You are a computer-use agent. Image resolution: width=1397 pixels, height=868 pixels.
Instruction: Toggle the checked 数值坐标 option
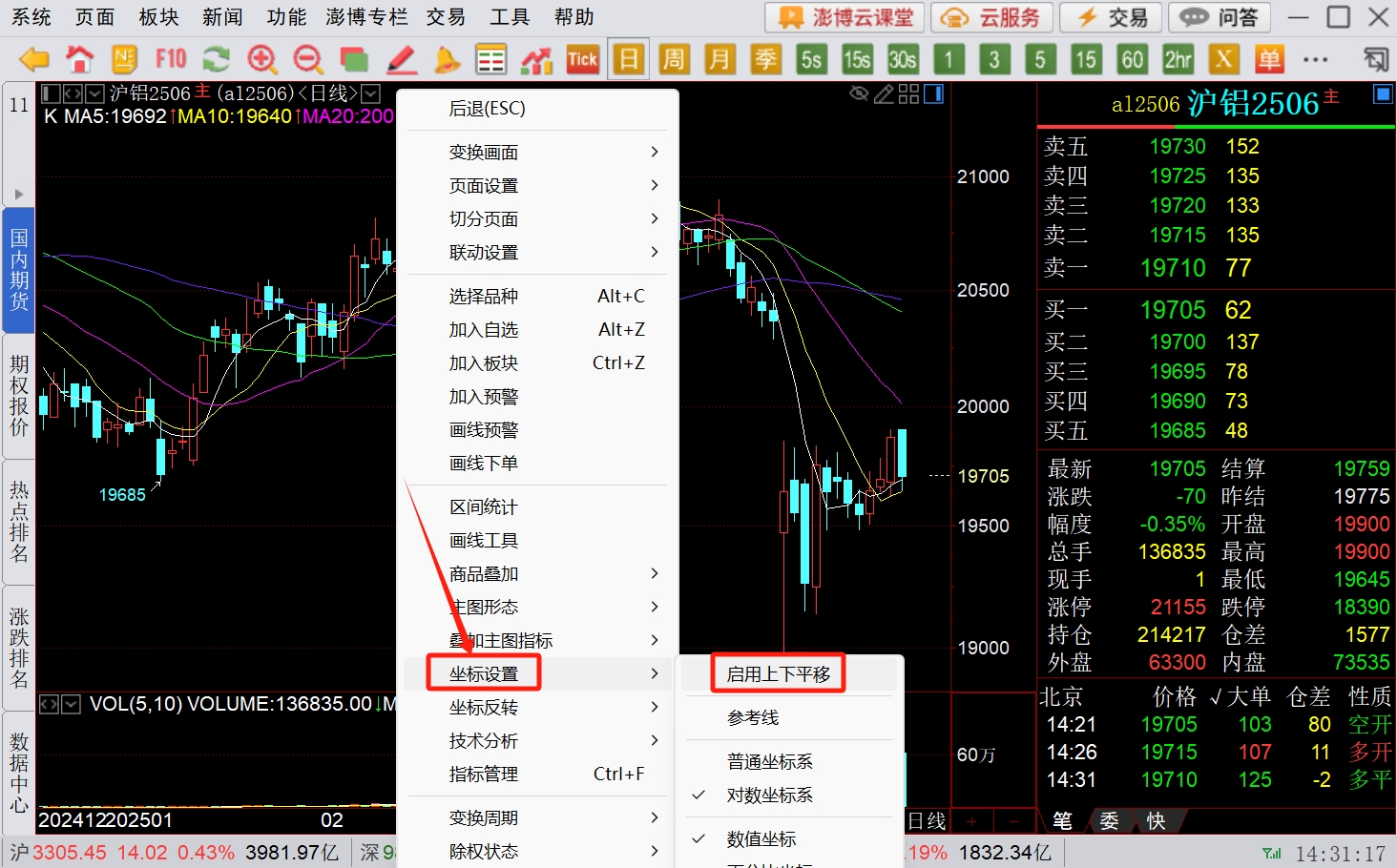761,839
